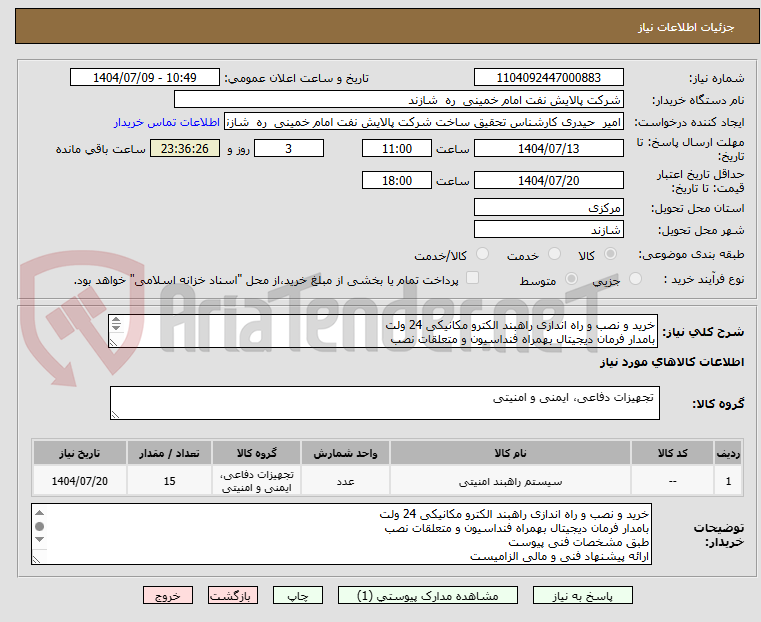Click the گروه کالا text area

[x=384, y=403]
